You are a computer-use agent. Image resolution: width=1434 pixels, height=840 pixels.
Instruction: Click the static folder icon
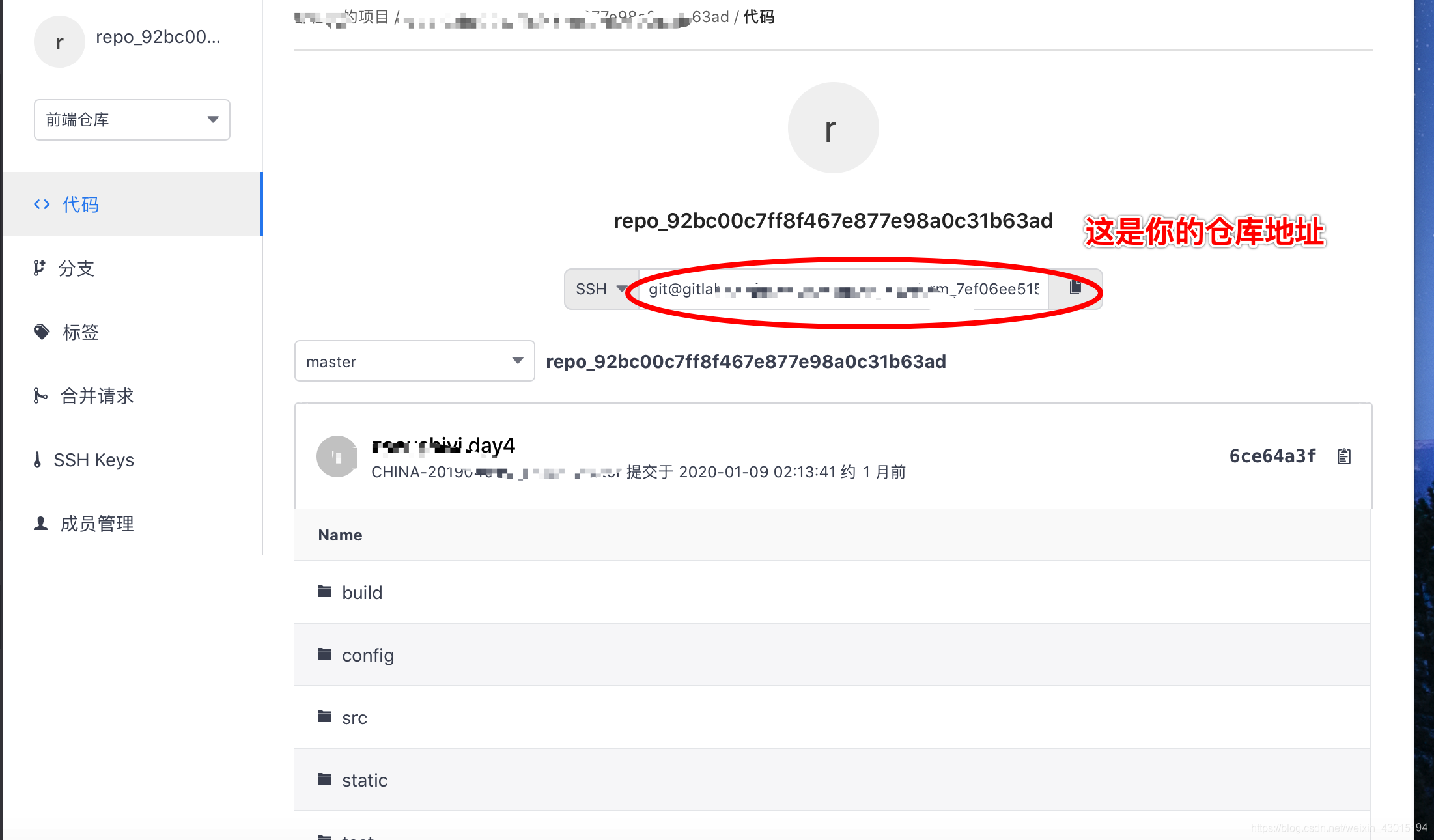pos(324,779)
